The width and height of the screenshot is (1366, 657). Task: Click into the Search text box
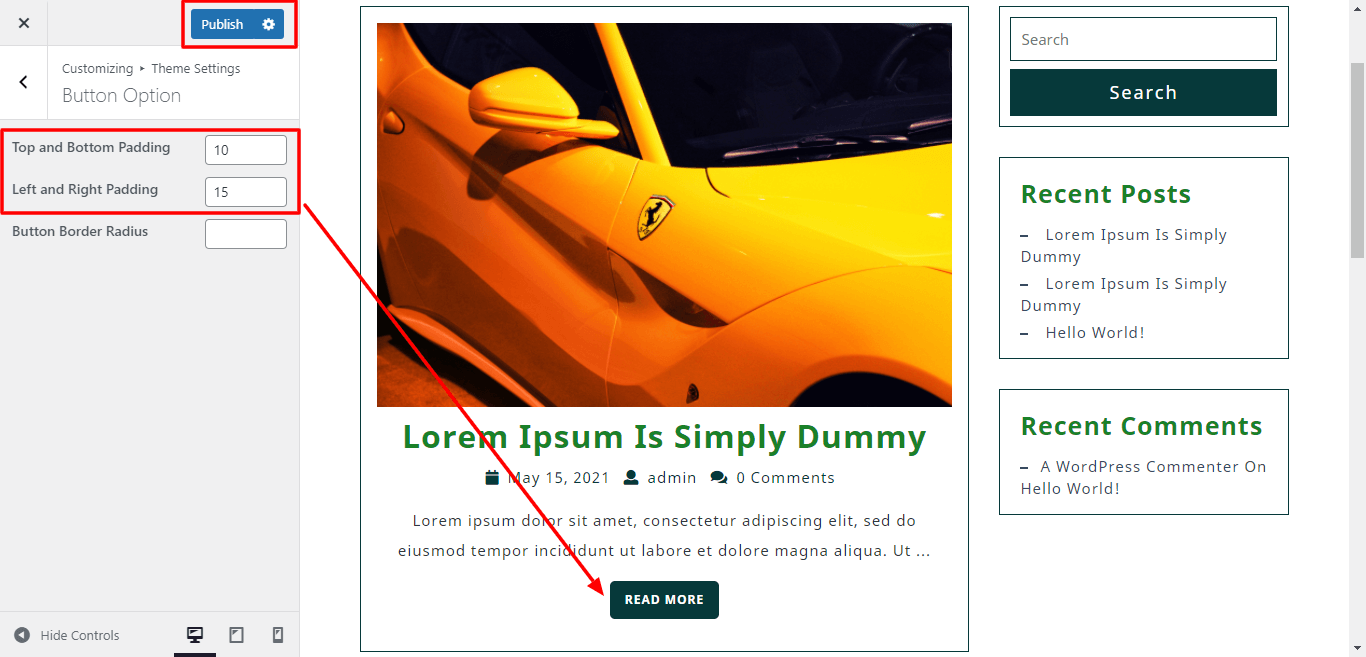click(1143, 39)
